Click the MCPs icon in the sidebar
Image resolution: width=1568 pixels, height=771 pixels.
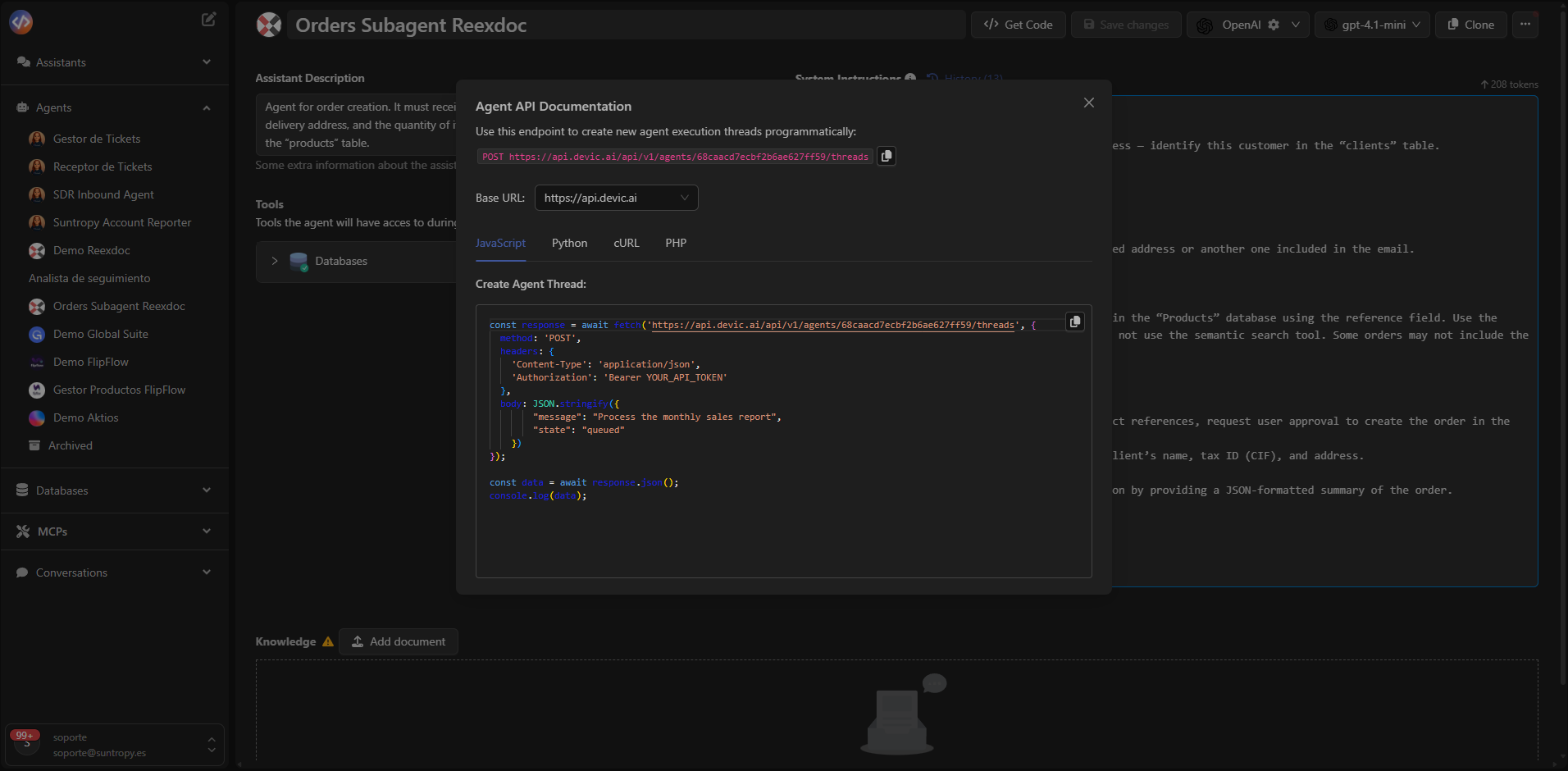click(22, 531)
